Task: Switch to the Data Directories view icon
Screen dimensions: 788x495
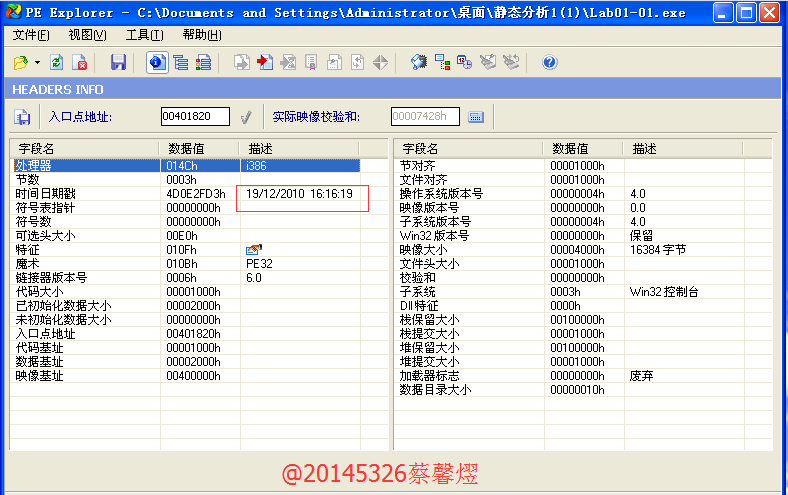Action: pyautogui.click(x=180, y=62)
